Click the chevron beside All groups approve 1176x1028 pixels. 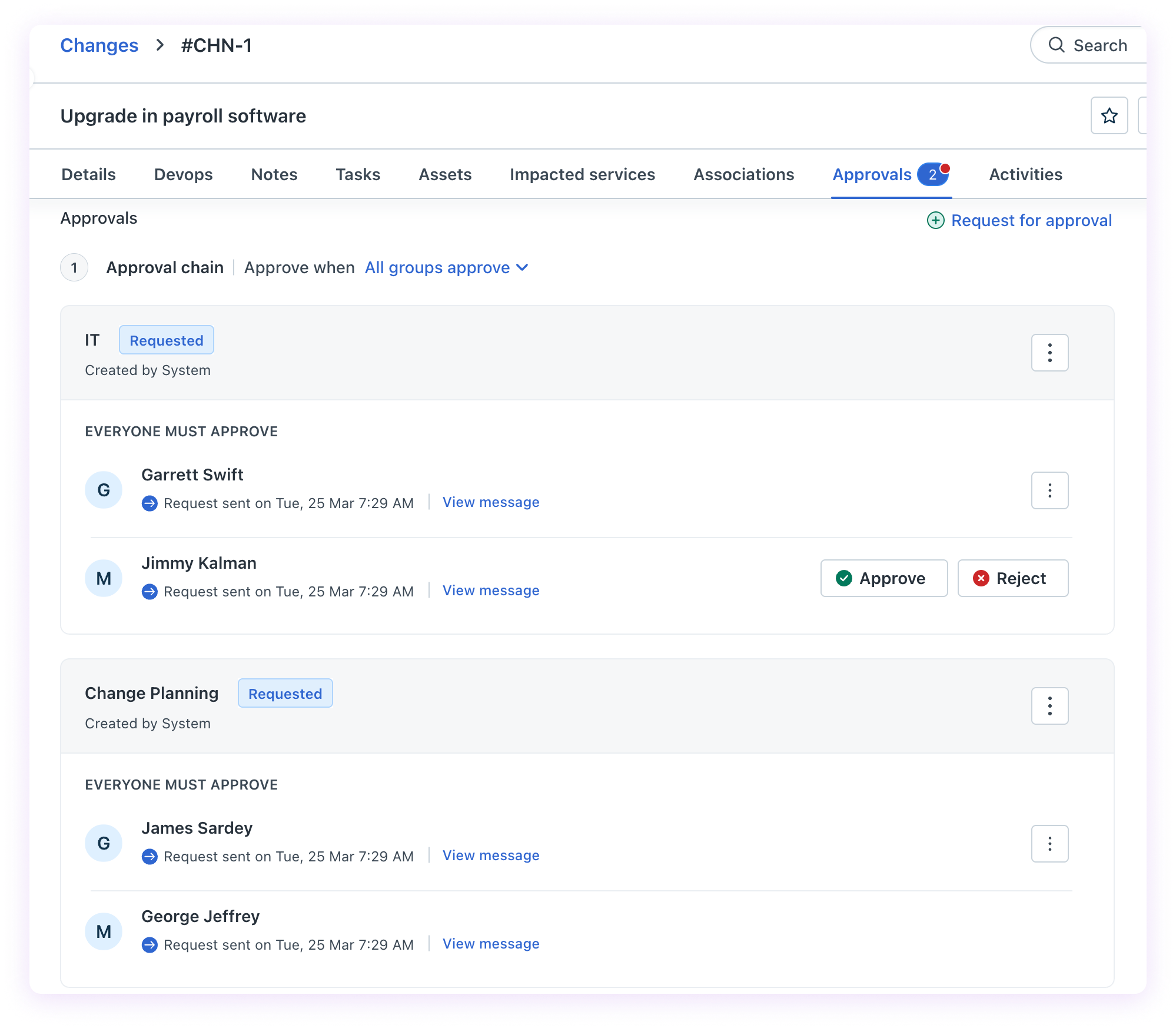click(x=522, y=268)
